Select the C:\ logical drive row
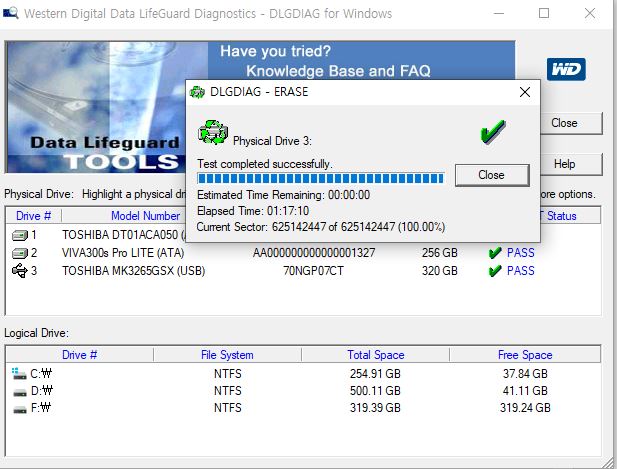This screenshot has width=617, height=469. click(x=303, y=373)
